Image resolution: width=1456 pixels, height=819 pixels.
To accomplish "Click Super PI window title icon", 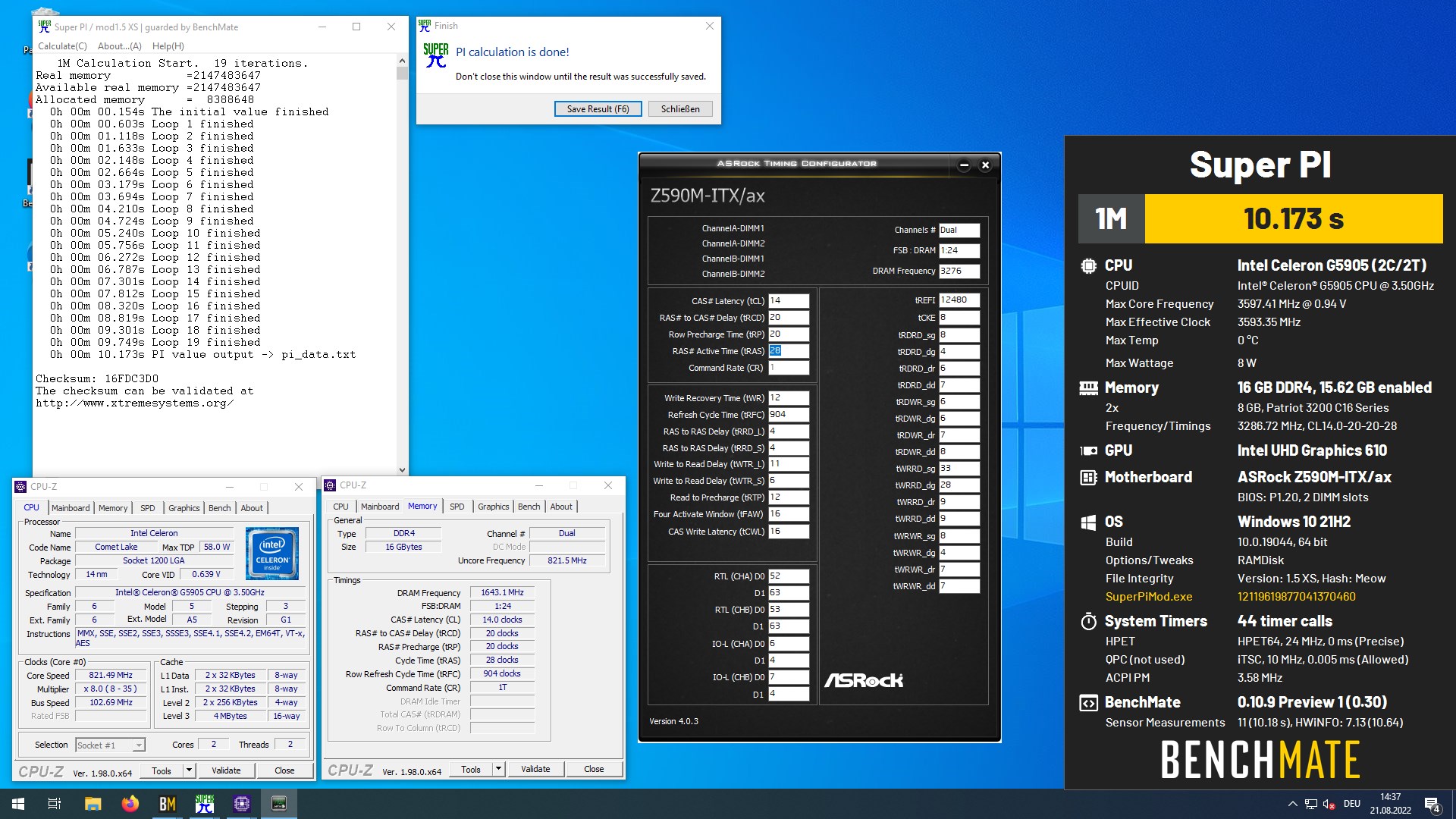I will point(45,27).
